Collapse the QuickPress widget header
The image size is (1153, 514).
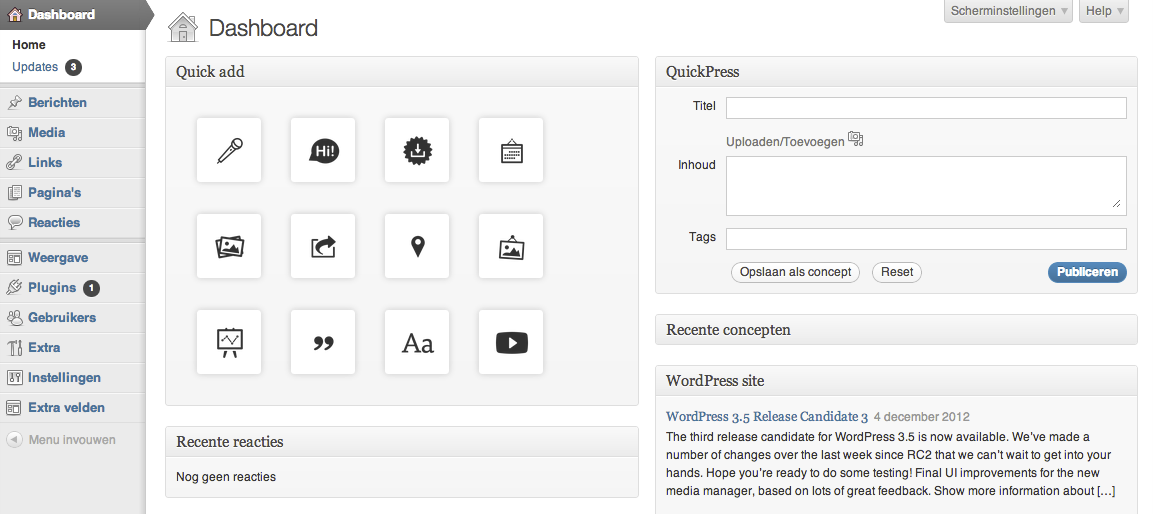point(896,72)
